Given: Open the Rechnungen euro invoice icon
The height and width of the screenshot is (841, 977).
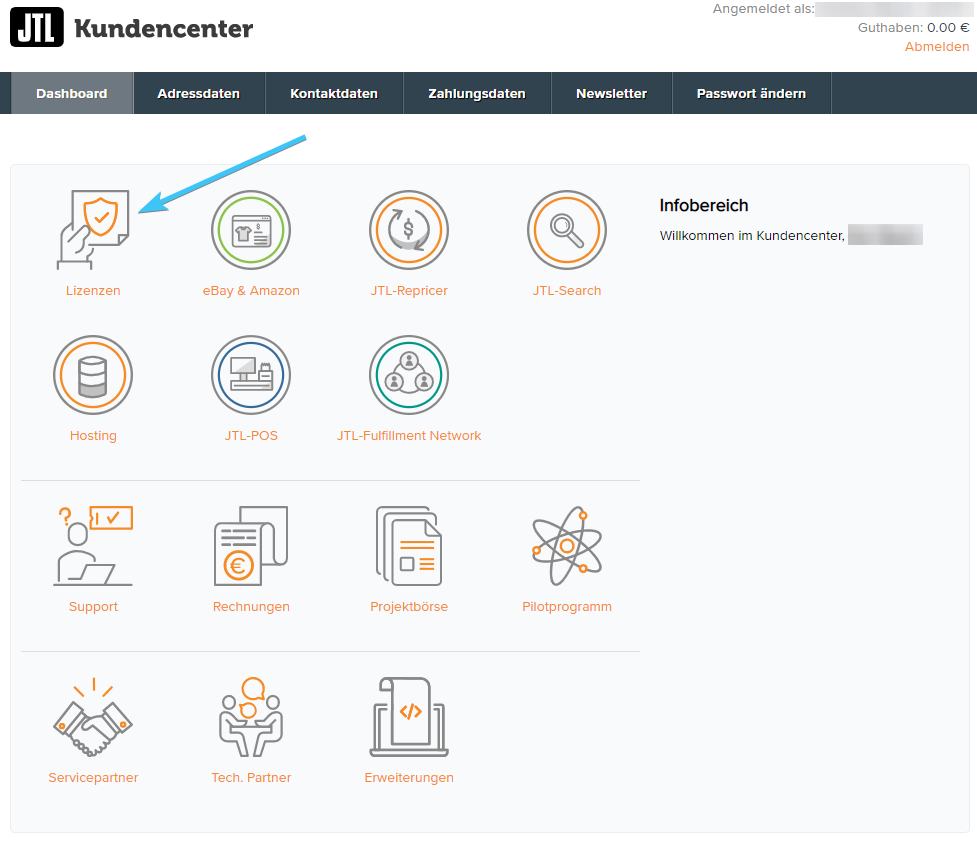Looking at the screenshot, I should pyautogui.click(x=251, y=546).
